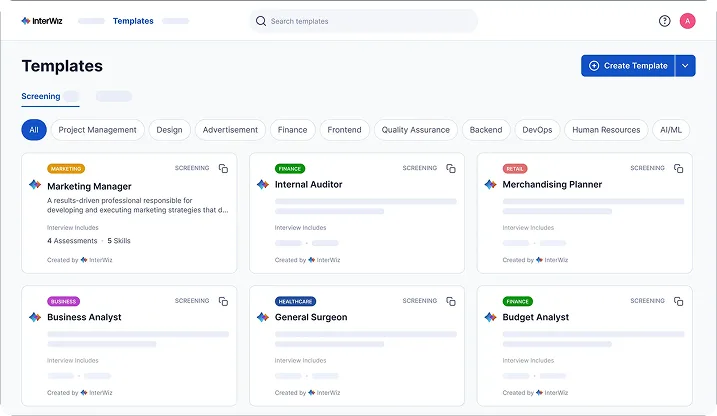Open the user avatar A menu
Screen dimensions: 717x416
(687, 21)
